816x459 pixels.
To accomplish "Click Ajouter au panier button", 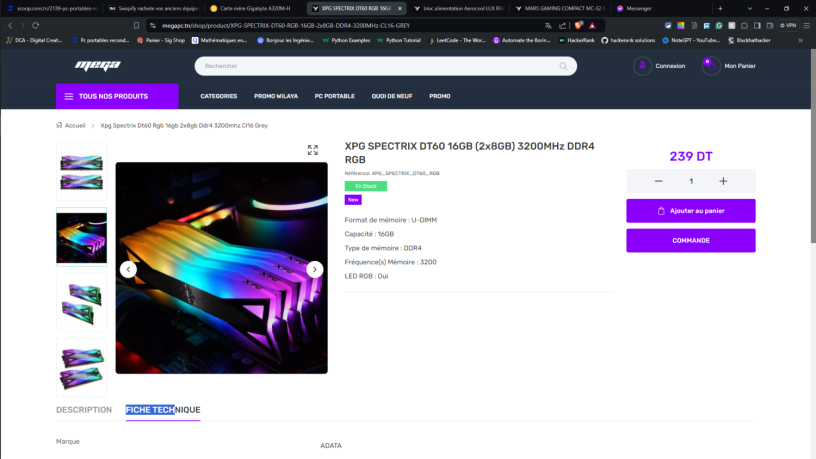I will click(x=691, y=211).
